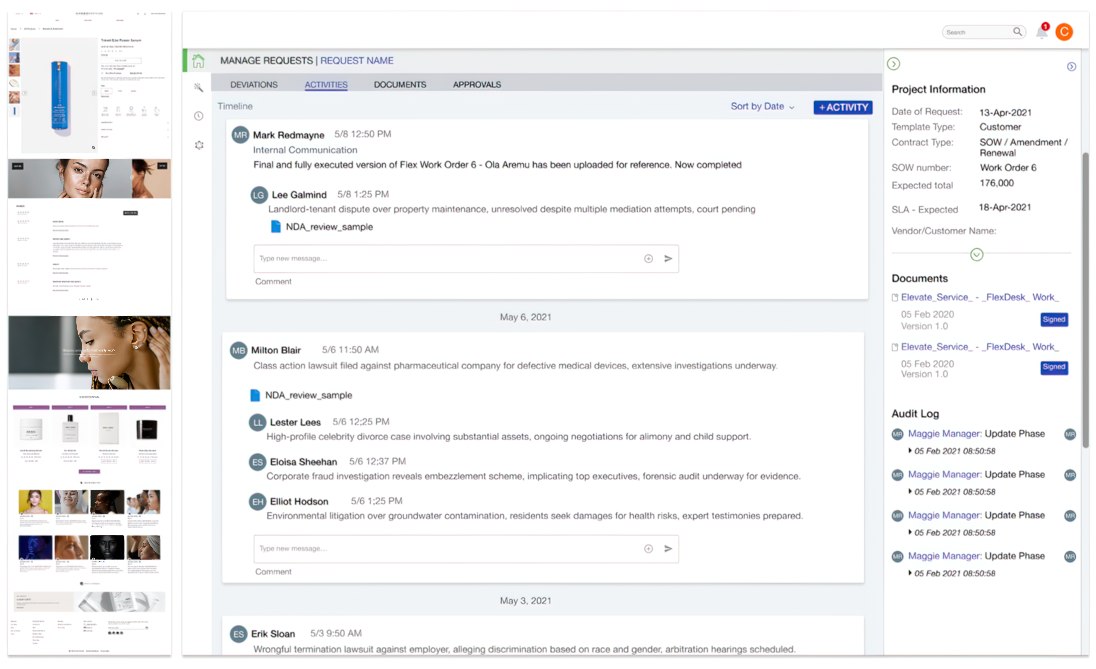Viewport: 1096px width, 669px height.
Task: Click the yellow-background portrait thumbnail in left webpage
Action: tap(35, 502)
